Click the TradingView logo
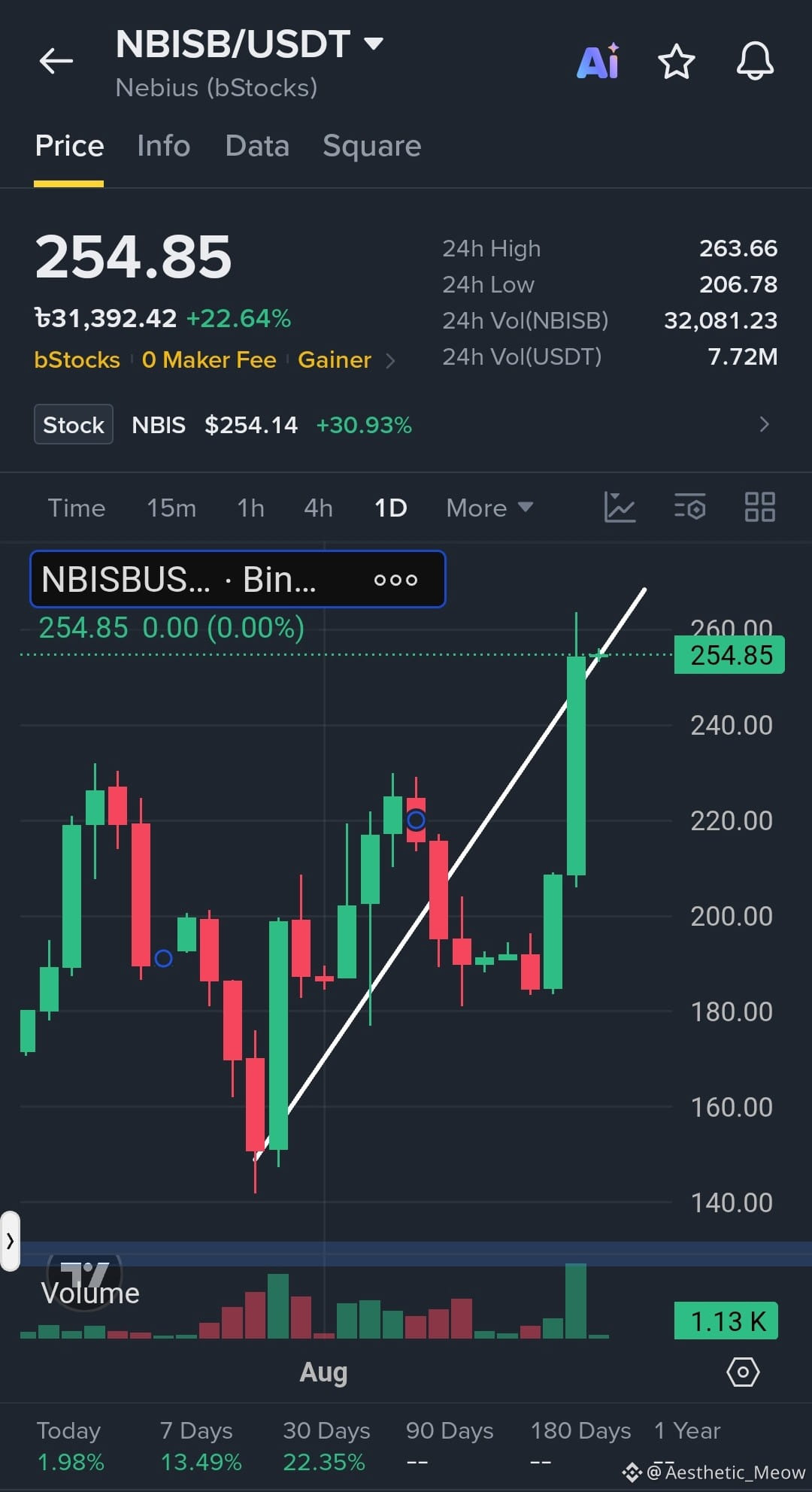 tap(84, 1273)
